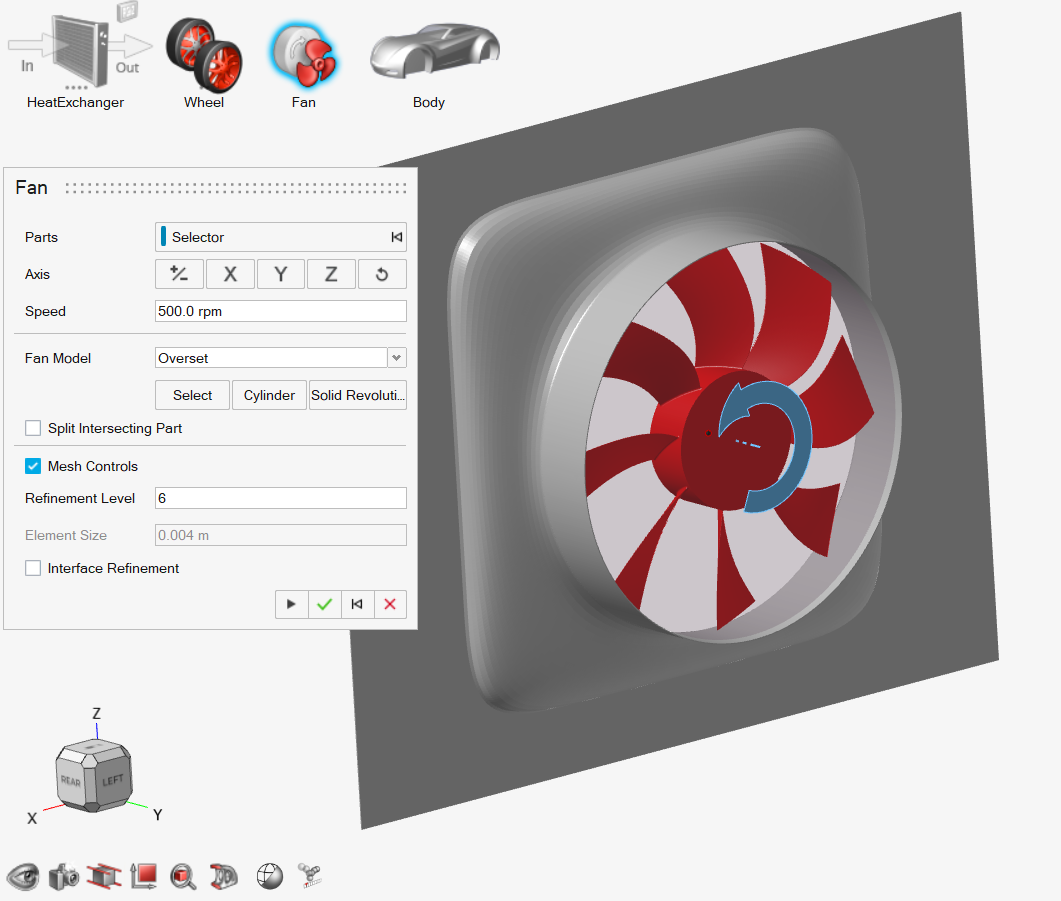Select the HeatExchanger tool icon
This screenshot has height=901, width=1061.
click(75, 52)
